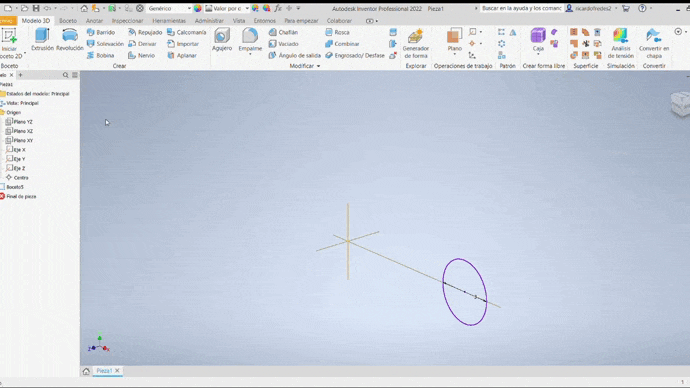Click the Calcomanía decal tool
Image resolution: width=690 pixels, height=388 pixels.
[187, 32]
